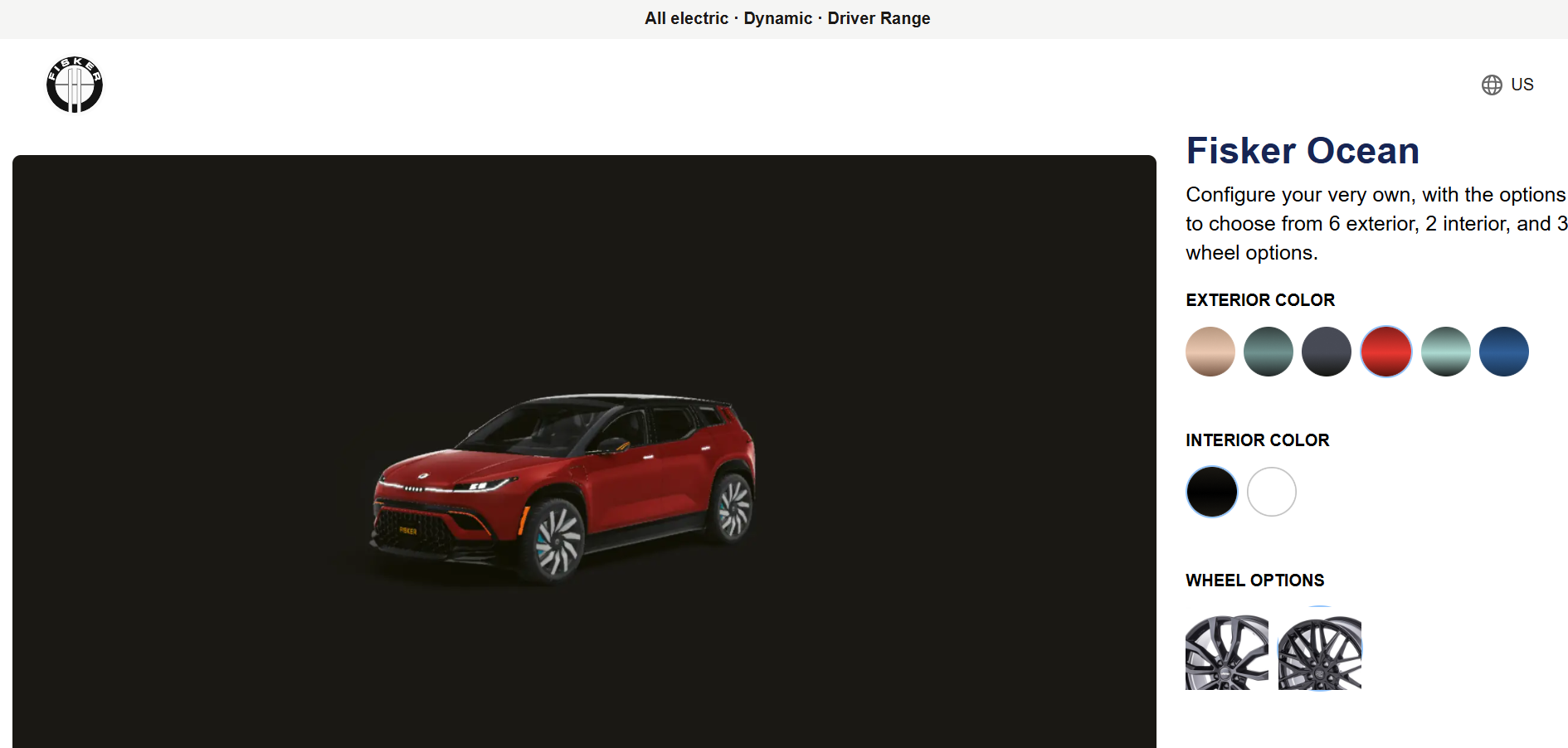Screen dimensions: 1568x748
Task: Open the US region selector label
Action: tap(1522, 85)
